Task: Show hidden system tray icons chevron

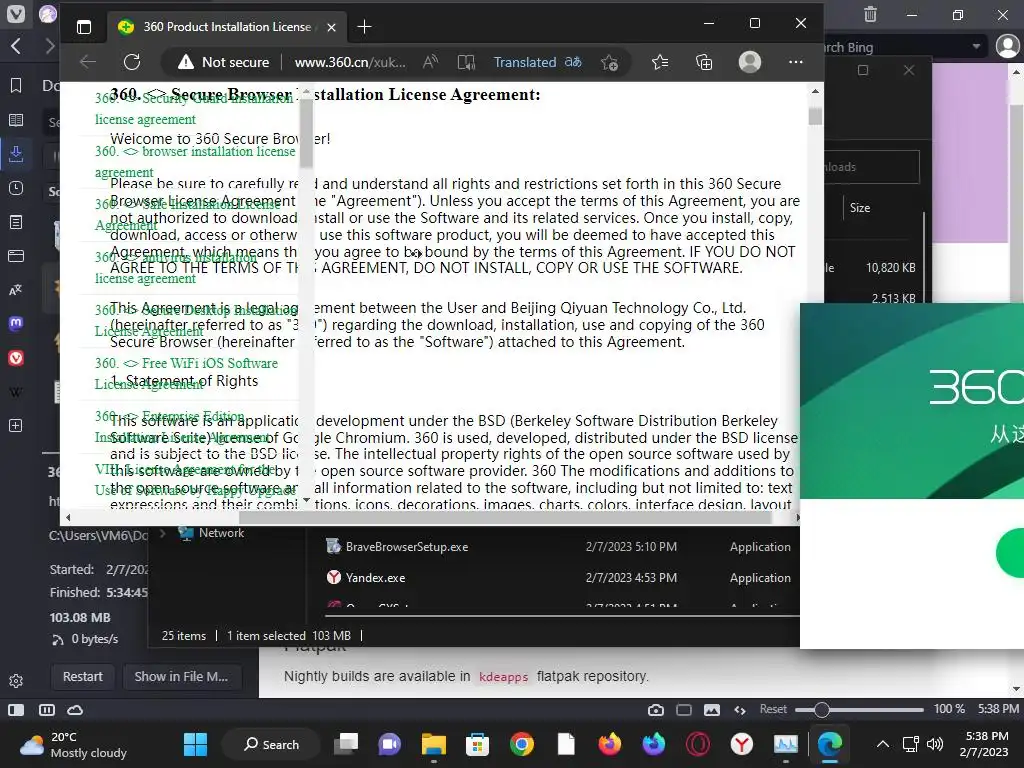Action: pyautogui.click(x=882, y=744)
